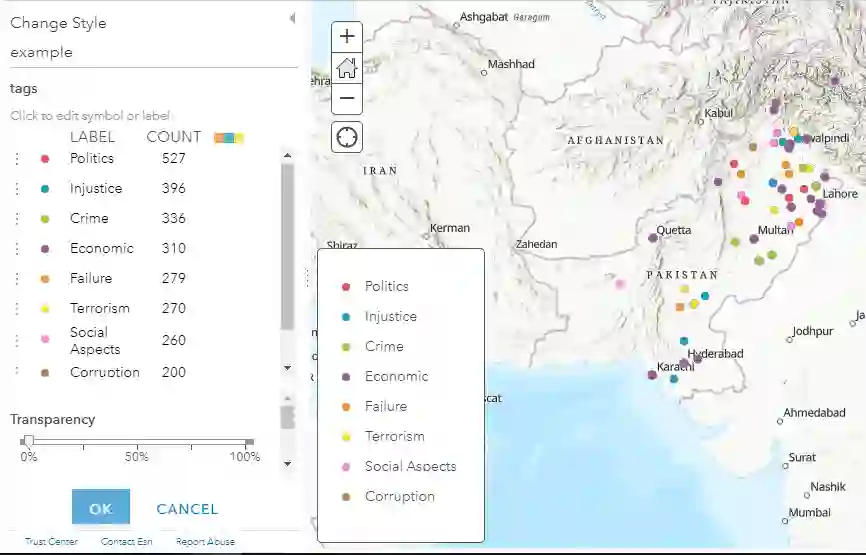866x555 pixels.
Task: Click the Failure label in the style list
Action: (91, 278)
